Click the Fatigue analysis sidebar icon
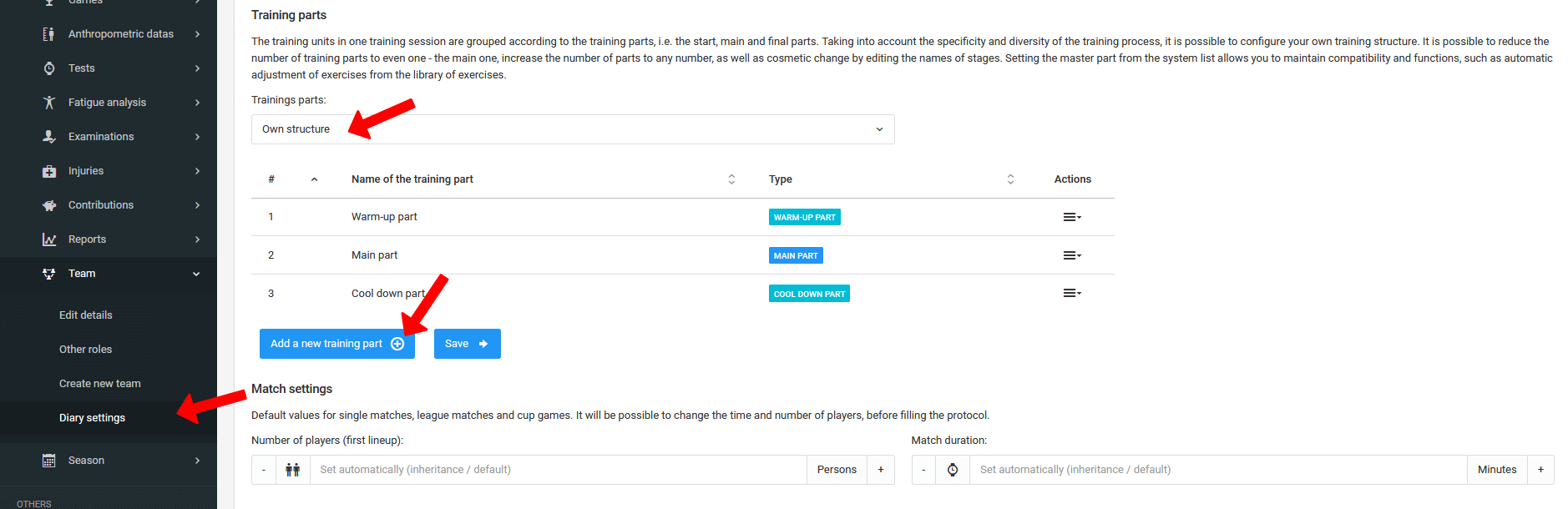This screenshot has width=1568, height=509. click(x=49, y=103)
